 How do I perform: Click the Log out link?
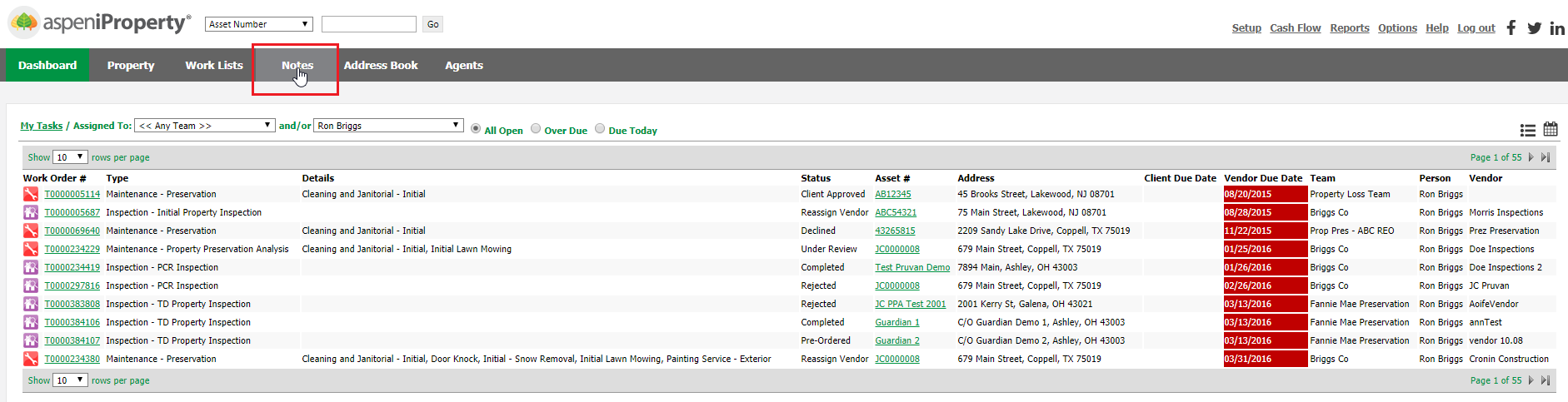tap(1476, 28)
